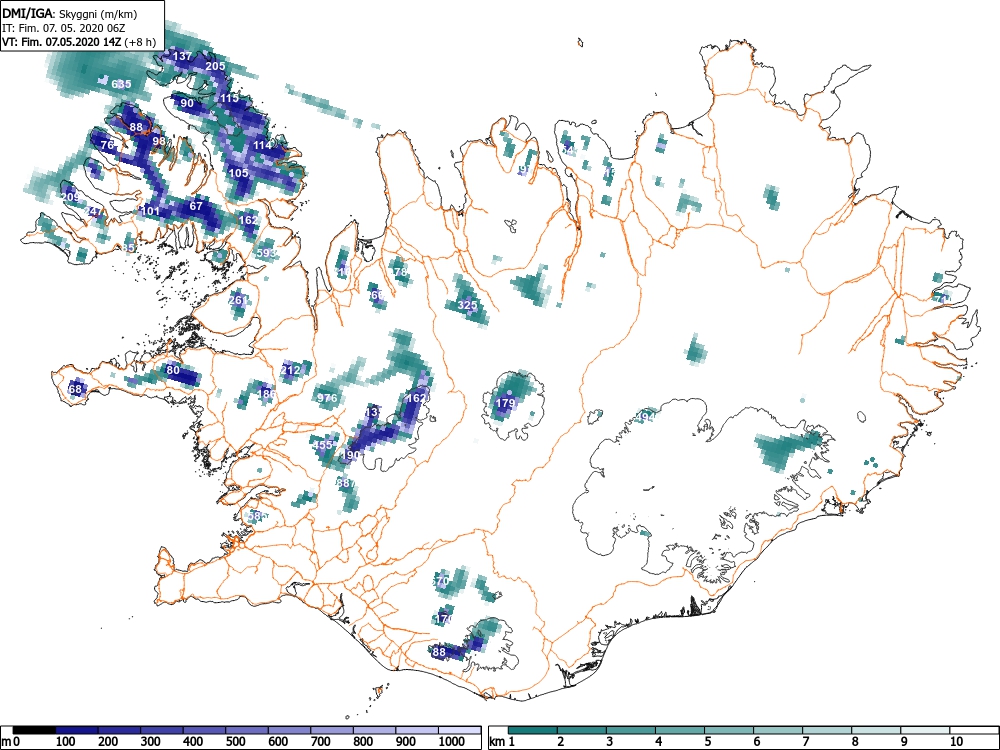The image size is (1000, 750).
Task: Click the '1000' tick label on the meter scale
Action: 452,742
